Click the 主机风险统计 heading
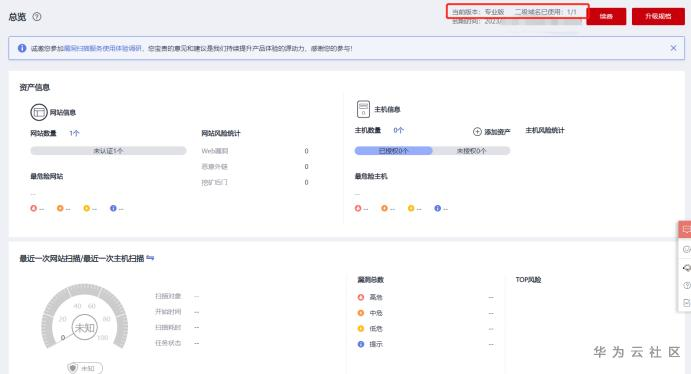The width and height of the screenshot is (691, 374). tap(545, 130)
